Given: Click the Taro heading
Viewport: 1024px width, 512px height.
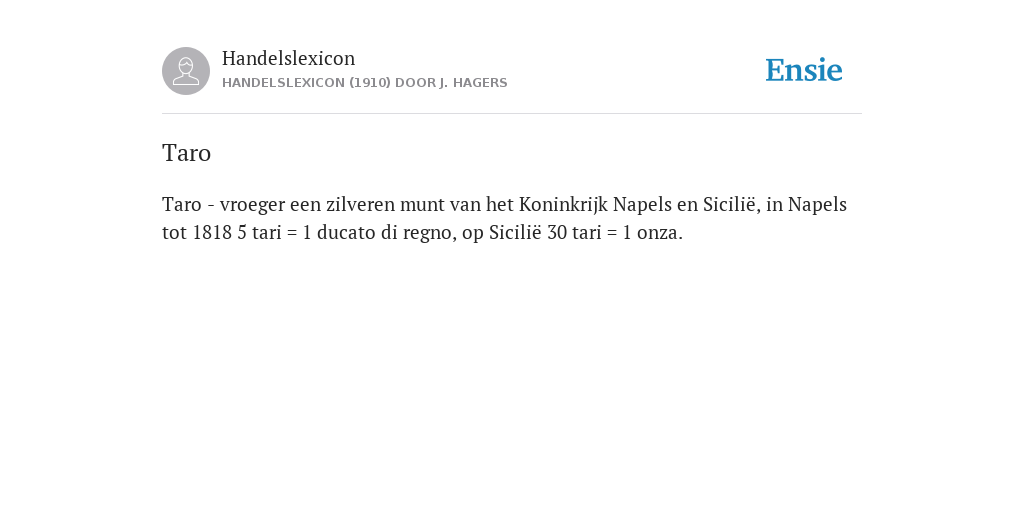Looking at the screenshot, I should tap(186, 153).
